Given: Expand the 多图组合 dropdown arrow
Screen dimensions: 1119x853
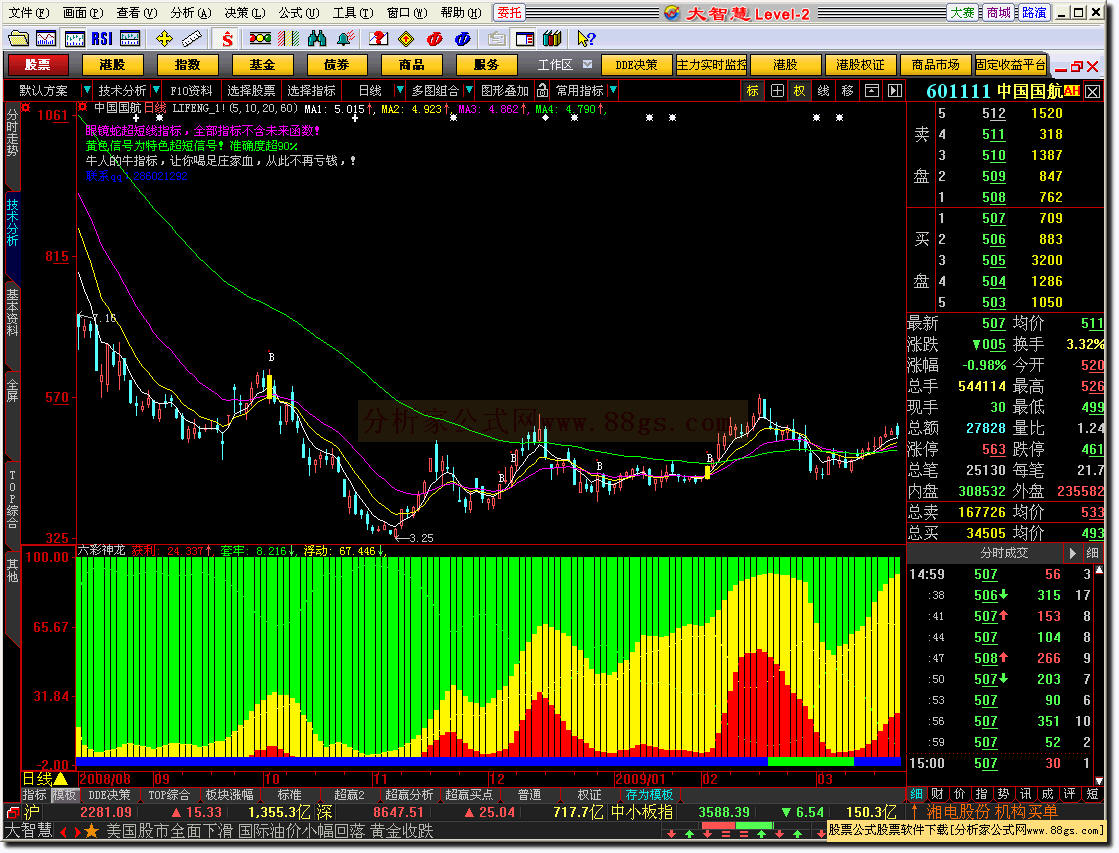Looking at the screenshot, I should tap(468, 91).
